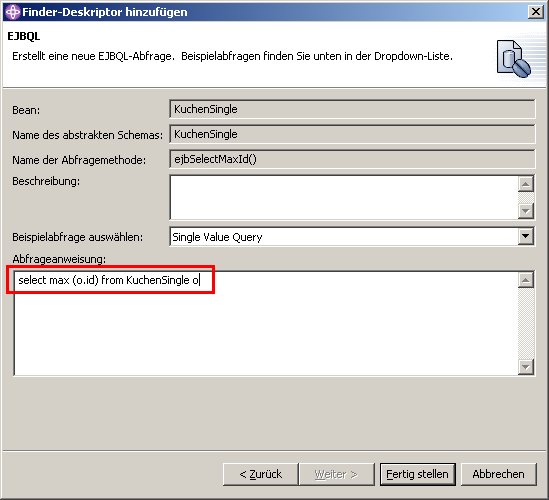Go back with the Zurück button

[x=260, y=474]
